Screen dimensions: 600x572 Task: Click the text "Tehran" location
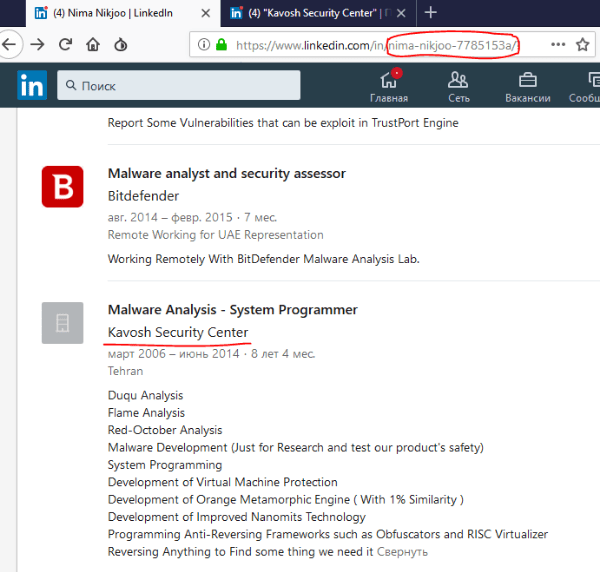tap(126, 371)
